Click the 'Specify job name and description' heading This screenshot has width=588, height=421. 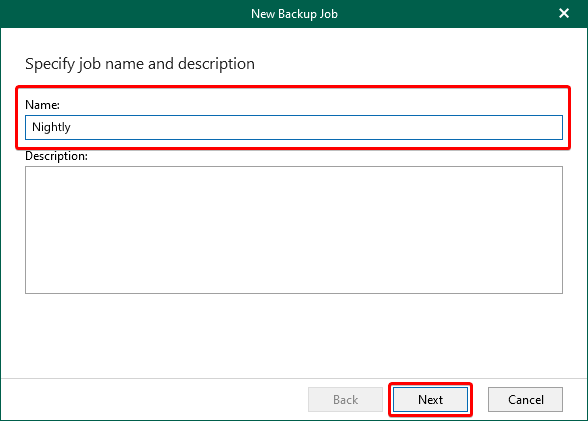tap(140, 64)
